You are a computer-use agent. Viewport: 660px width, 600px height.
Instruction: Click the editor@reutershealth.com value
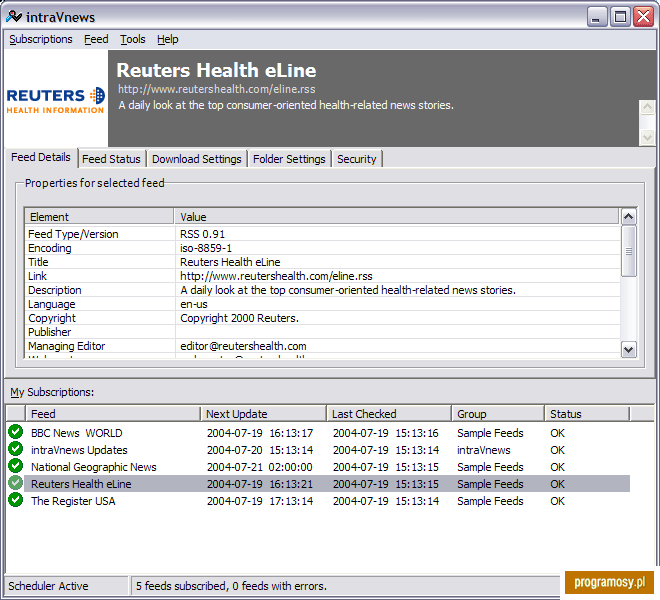point(243,346)
